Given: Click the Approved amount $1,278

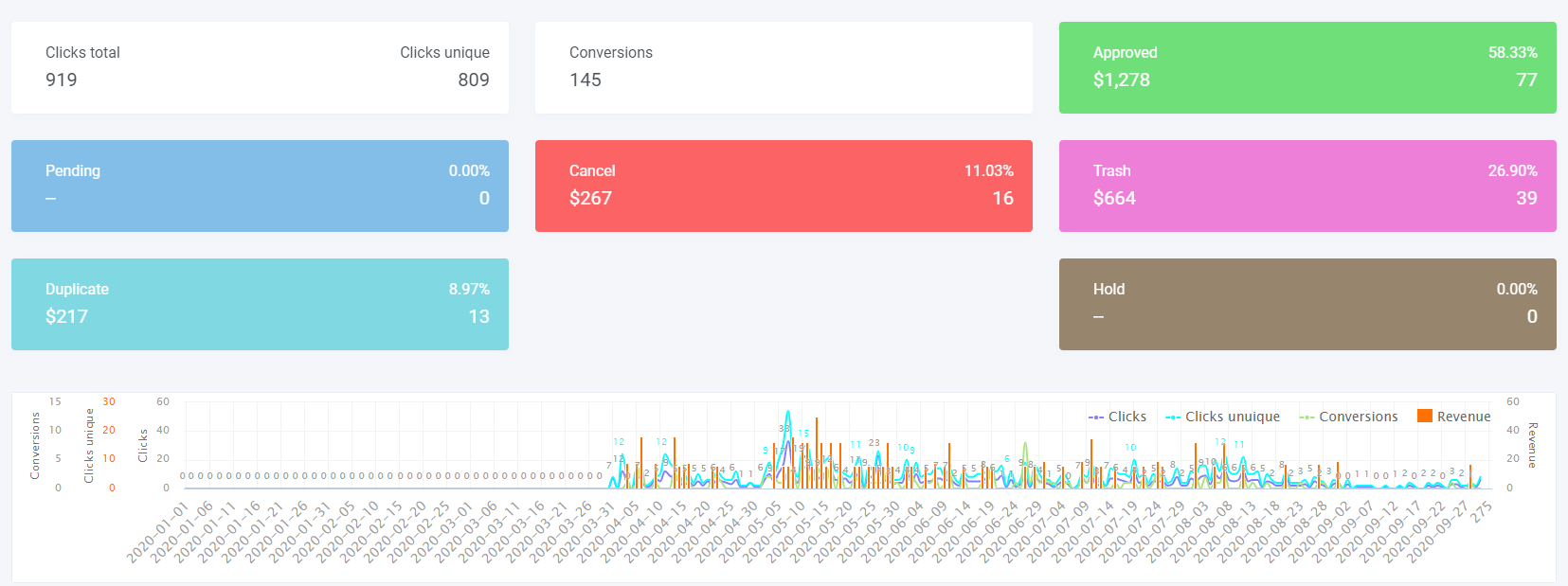Looking at the screenshot, I should pos(1122,80).
